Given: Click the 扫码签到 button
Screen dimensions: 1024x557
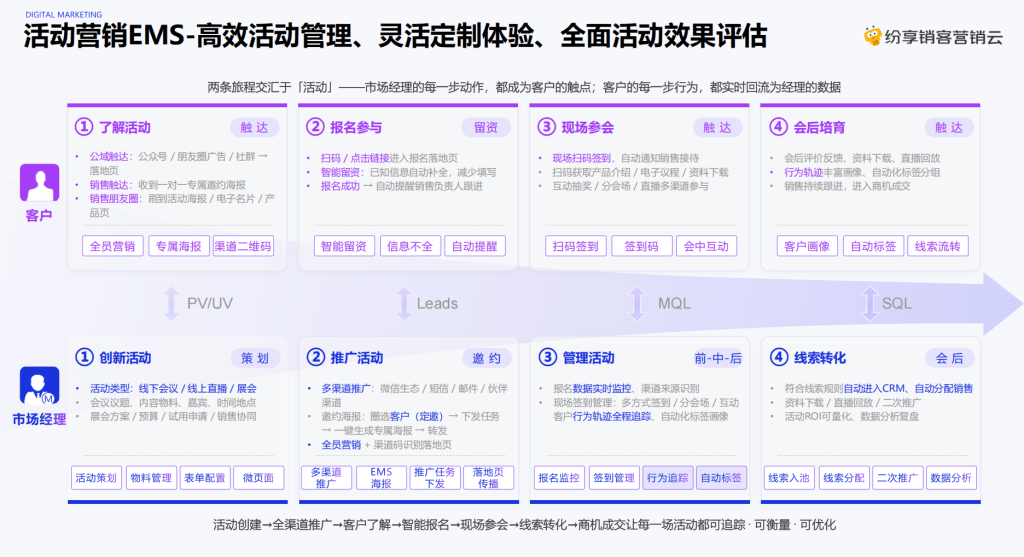Looking at the screenshot, I should (576, 246).
